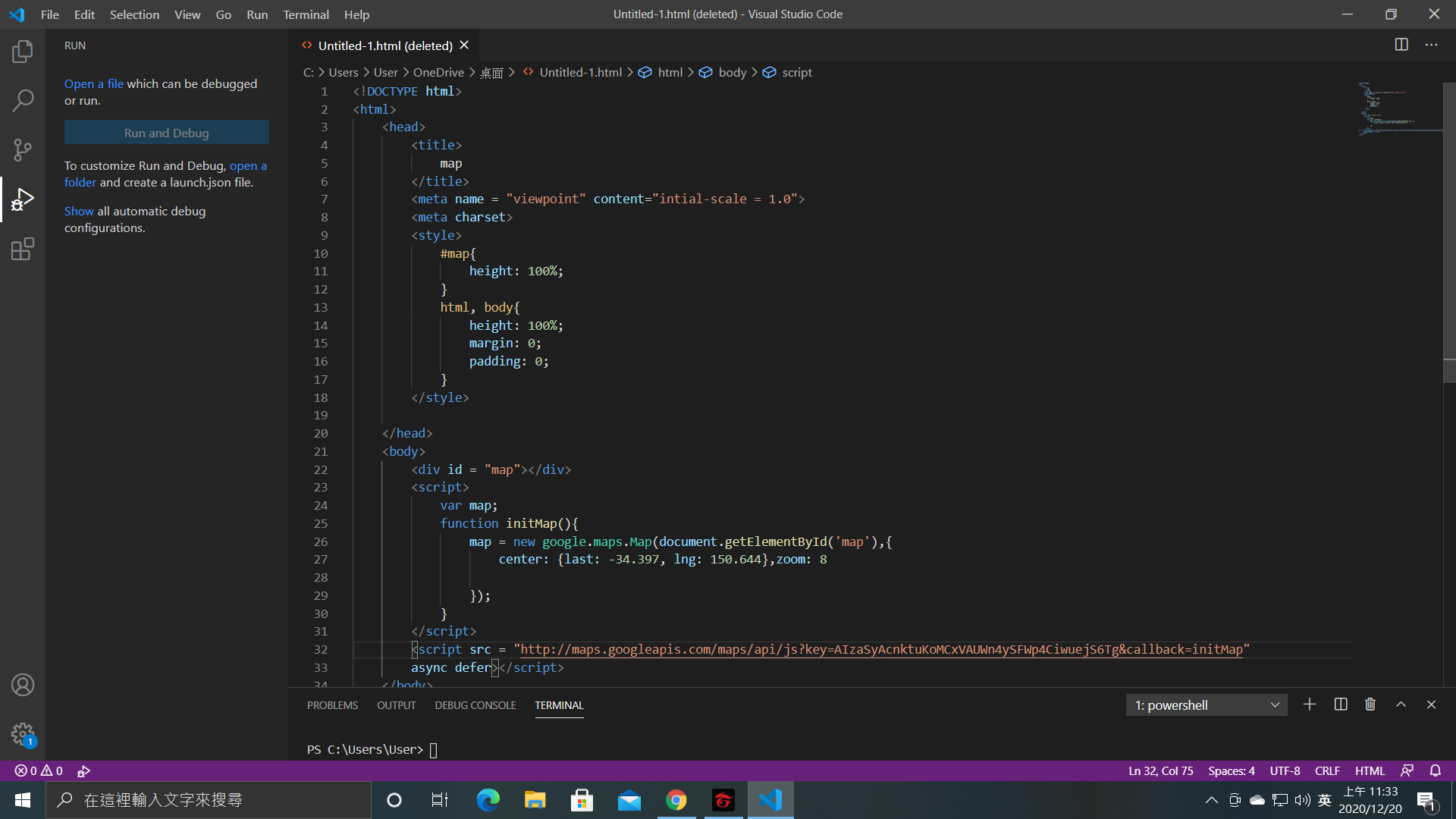Open Microsoft Edge from taskbar
Screen dimensions: 1456x819
pos(488,800)
